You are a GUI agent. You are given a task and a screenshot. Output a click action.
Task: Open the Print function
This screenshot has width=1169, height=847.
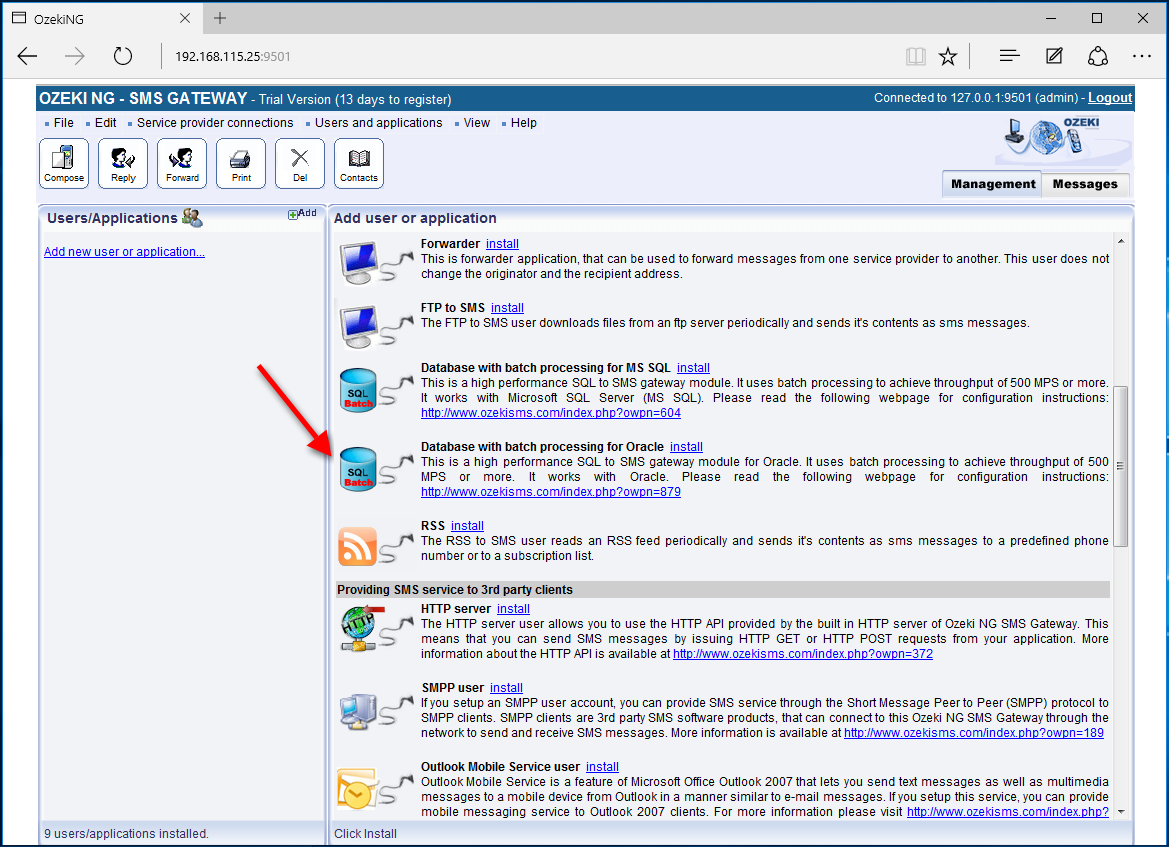240,162
